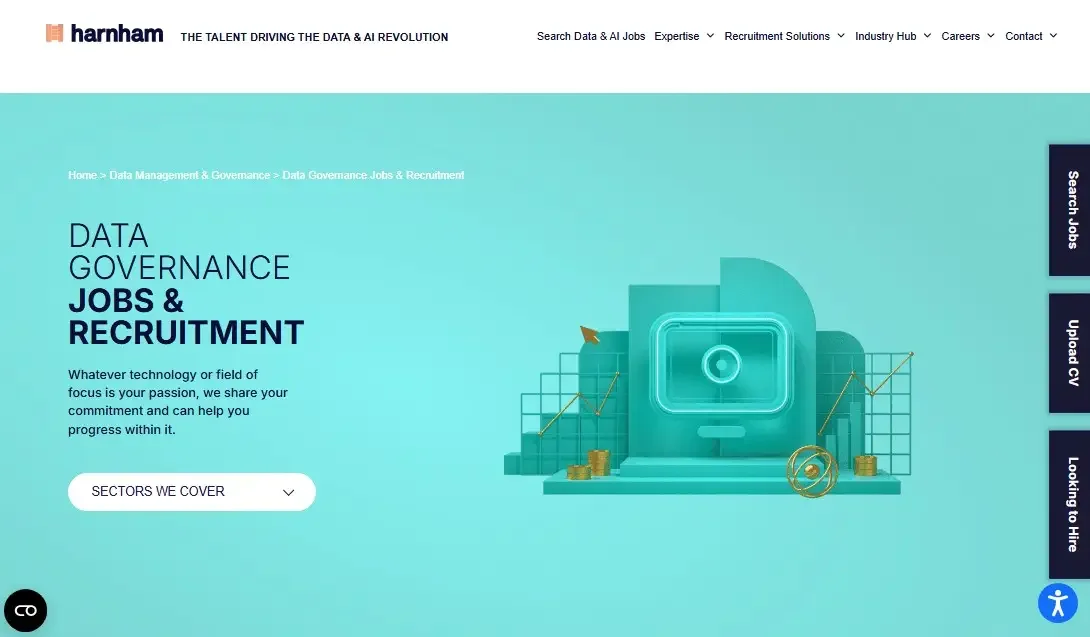Open the Expertise menu
The height and width of the screenshot is (637, 1090).
(x=676, y=36)
